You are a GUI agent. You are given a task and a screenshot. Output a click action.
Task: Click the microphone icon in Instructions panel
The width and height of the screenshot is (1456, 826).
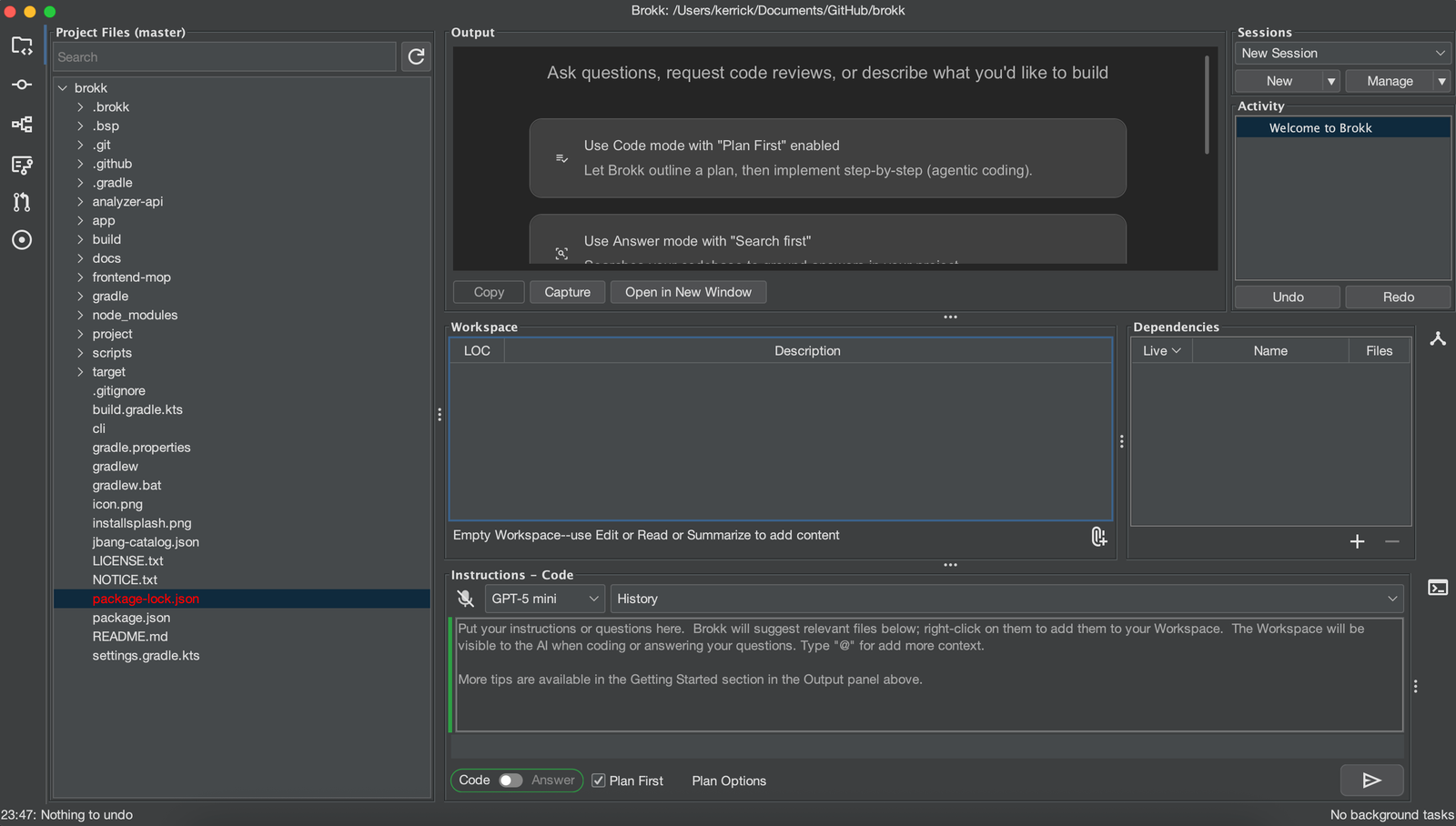tap(465, 599)
